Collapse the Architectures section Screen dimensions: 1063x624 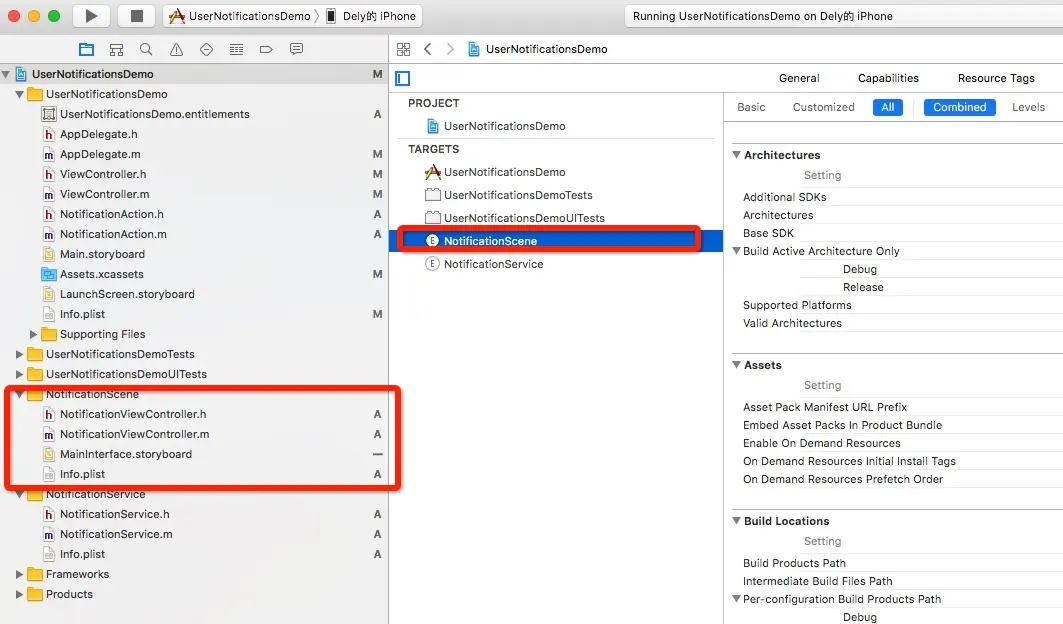pos(737,155)
